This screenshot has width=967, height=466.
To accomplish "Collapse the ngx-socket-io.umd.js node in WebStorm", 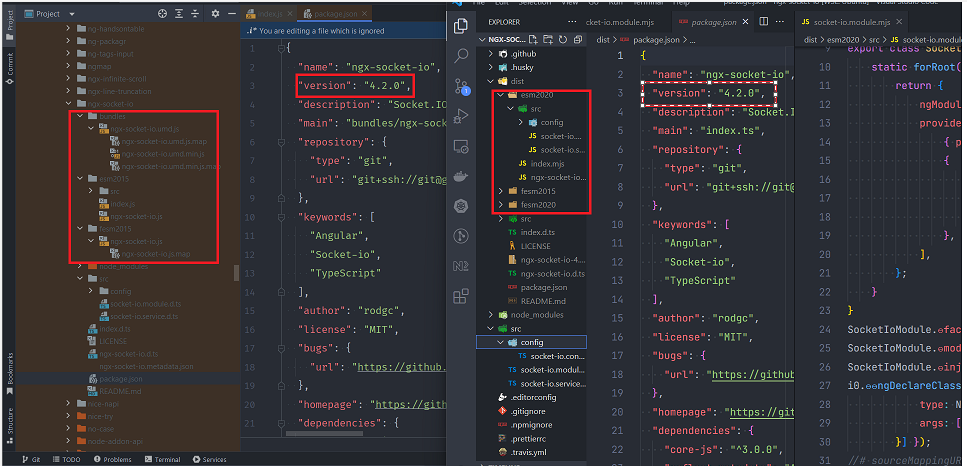I will point(91,129).
